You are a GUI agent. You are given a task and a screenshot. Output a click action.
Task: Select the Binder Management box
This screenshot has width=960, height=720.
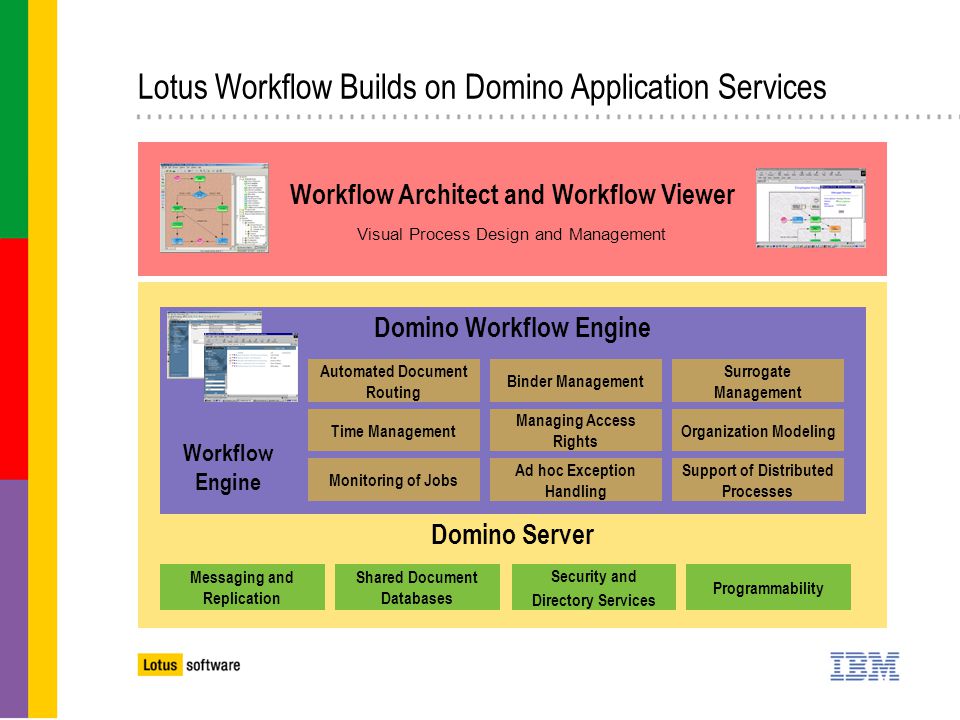pyautogui.click(x=576, y=381)
